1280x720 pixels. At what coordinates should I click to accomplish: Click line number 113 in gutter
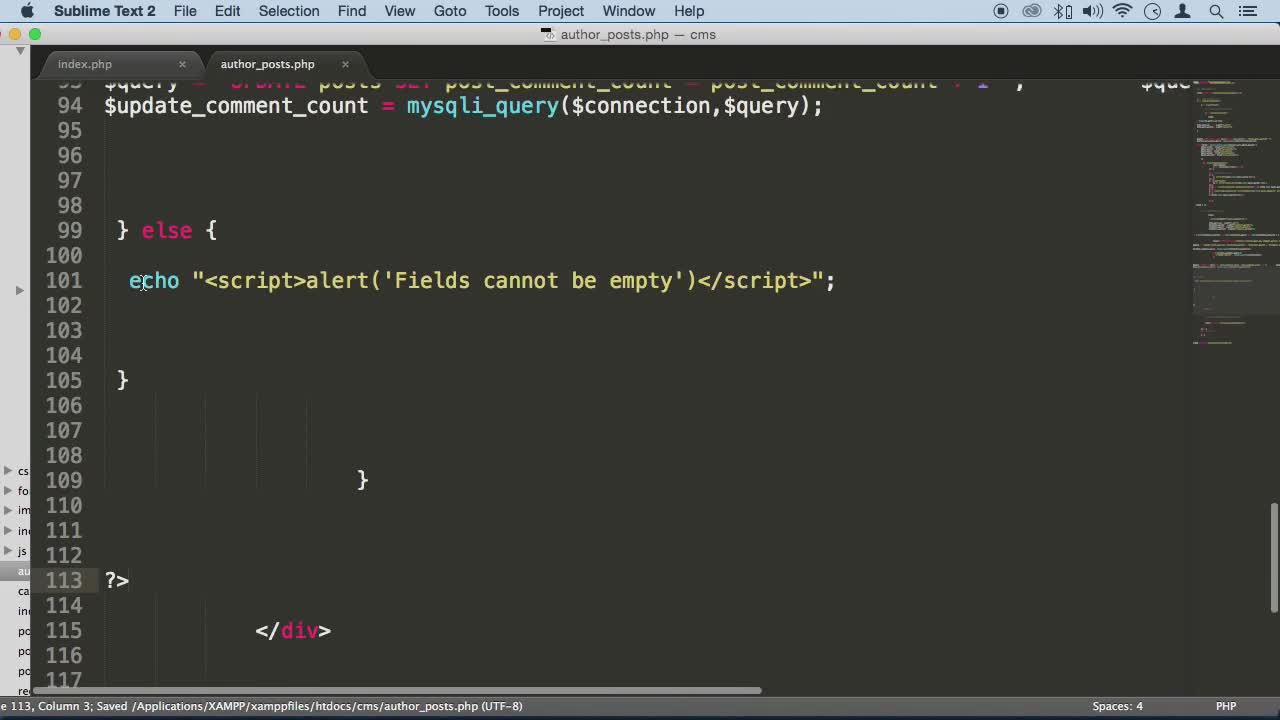pos(65,581)
